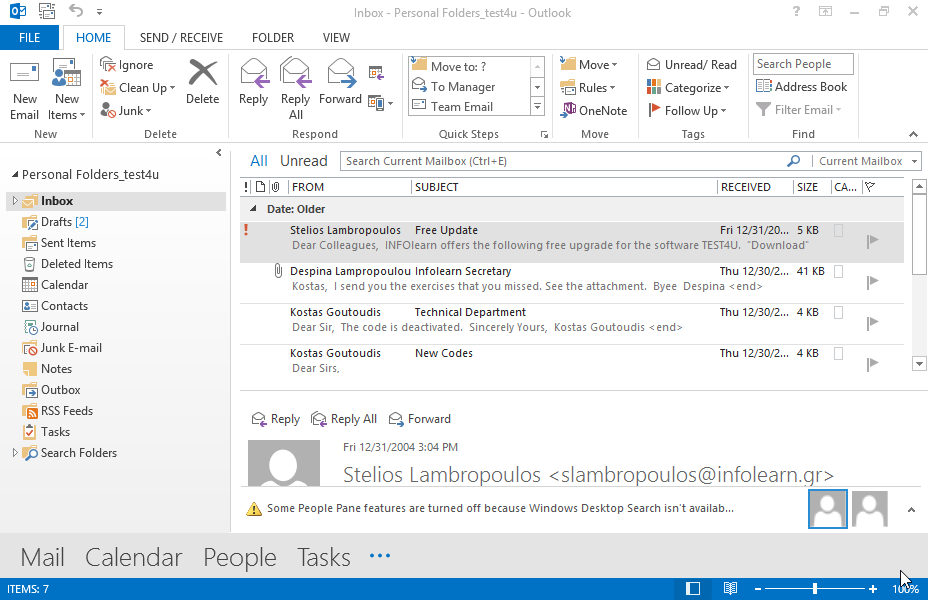Open the More respond actions dropdown
Image resolution: width=928 pixels, height=600 pixels.
[381, 103]
